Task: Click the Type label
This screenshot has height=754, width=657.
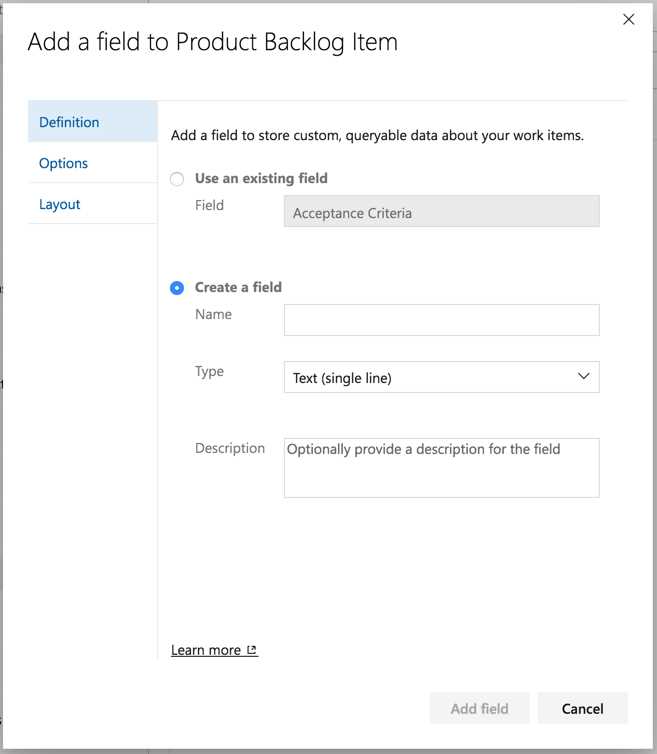Action: click(209, 372)
